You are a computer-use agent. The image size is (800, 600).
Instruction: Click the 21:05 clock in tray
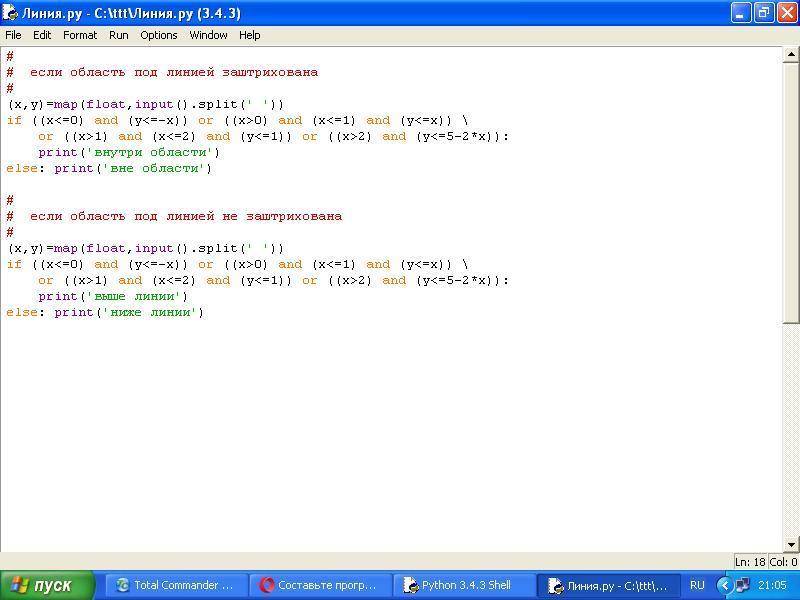point(772,585)
